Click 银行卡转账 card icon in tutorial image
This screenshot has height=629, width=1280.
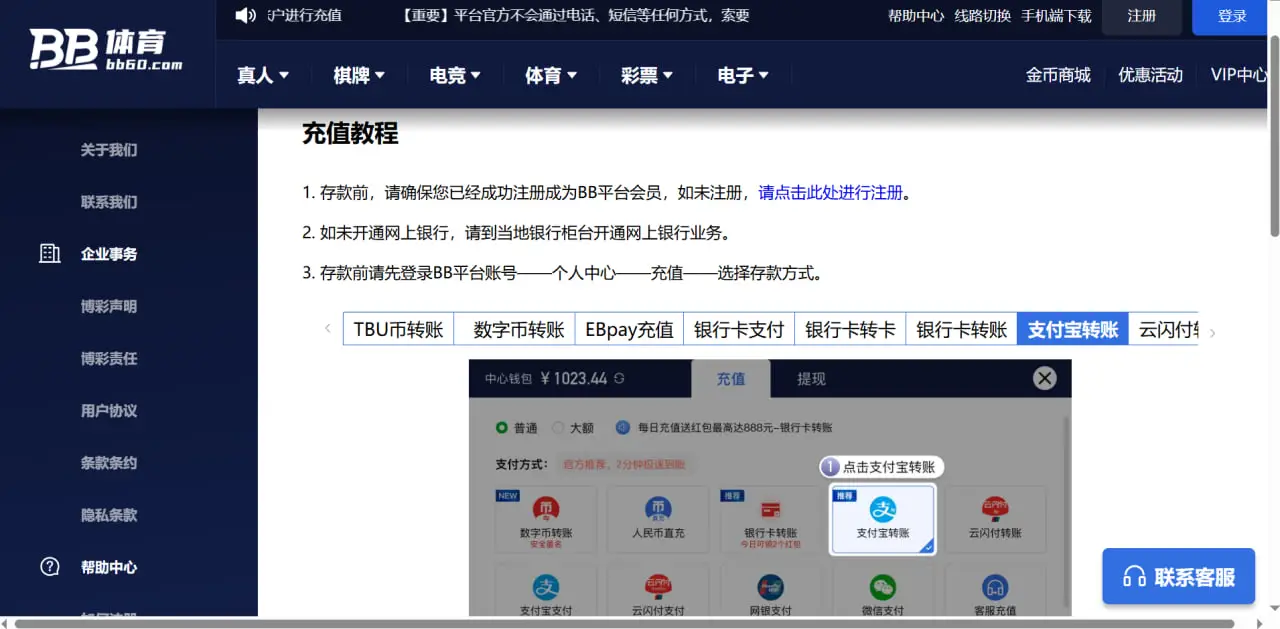point(770,508)
